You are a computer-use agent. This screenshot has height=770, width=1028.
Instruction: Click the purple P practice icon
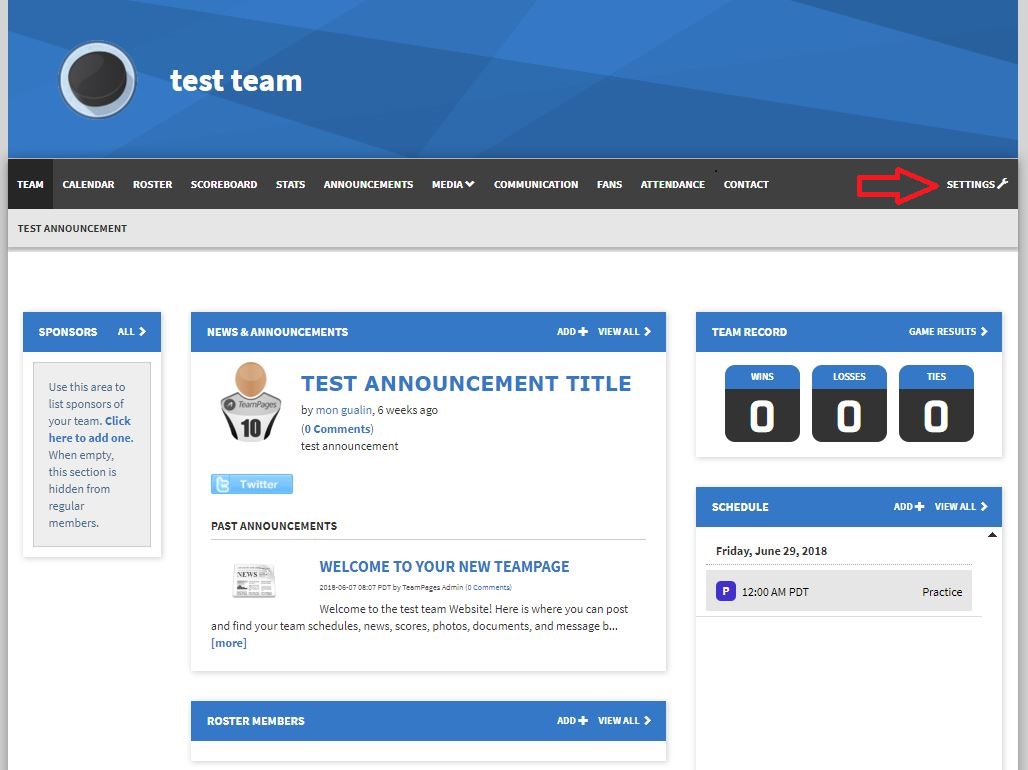pos(725,591)
